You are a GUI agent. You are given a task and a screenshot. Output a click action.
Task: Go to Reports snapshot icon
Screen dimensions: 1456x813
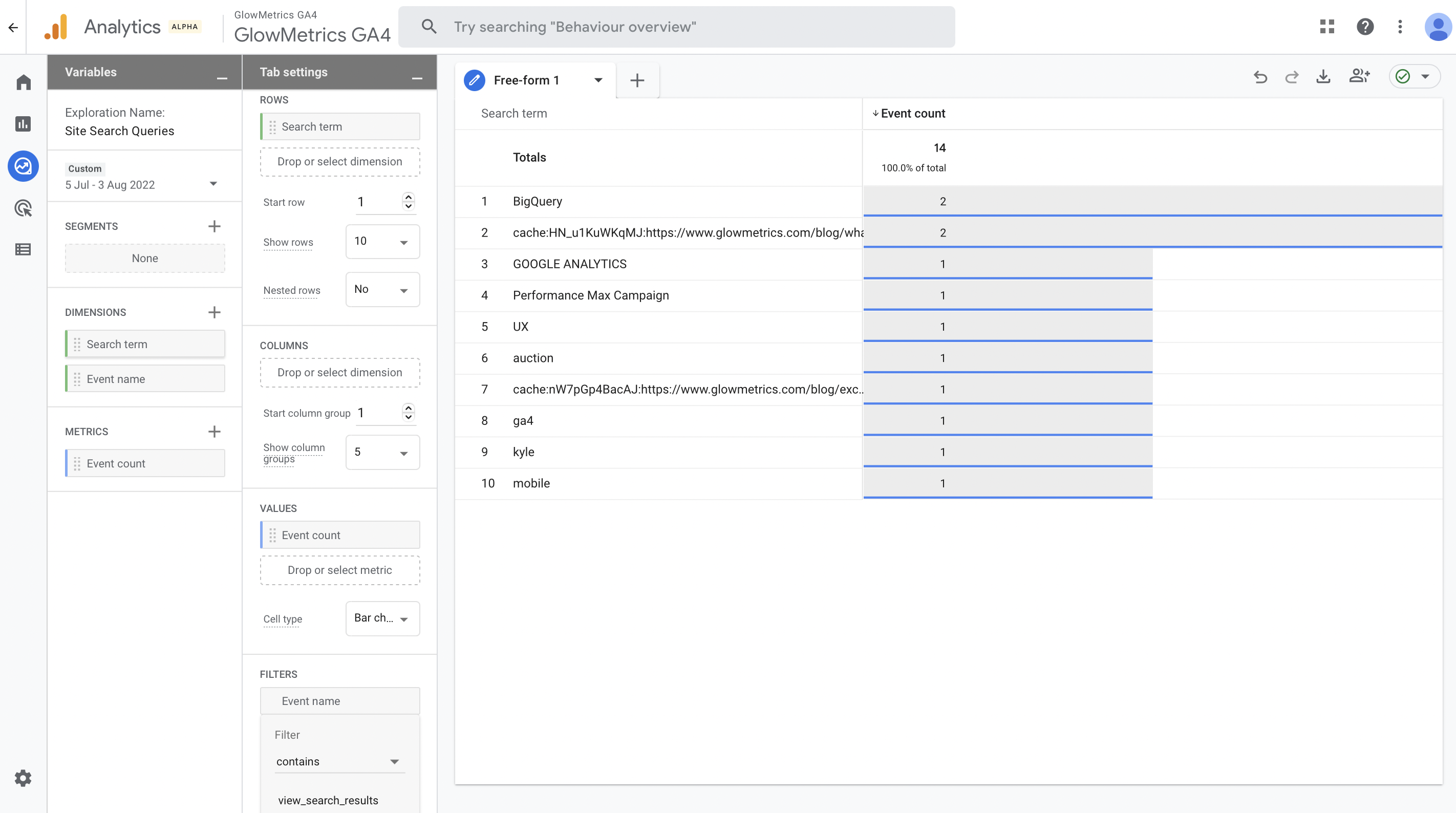click(x=23, y=124)
